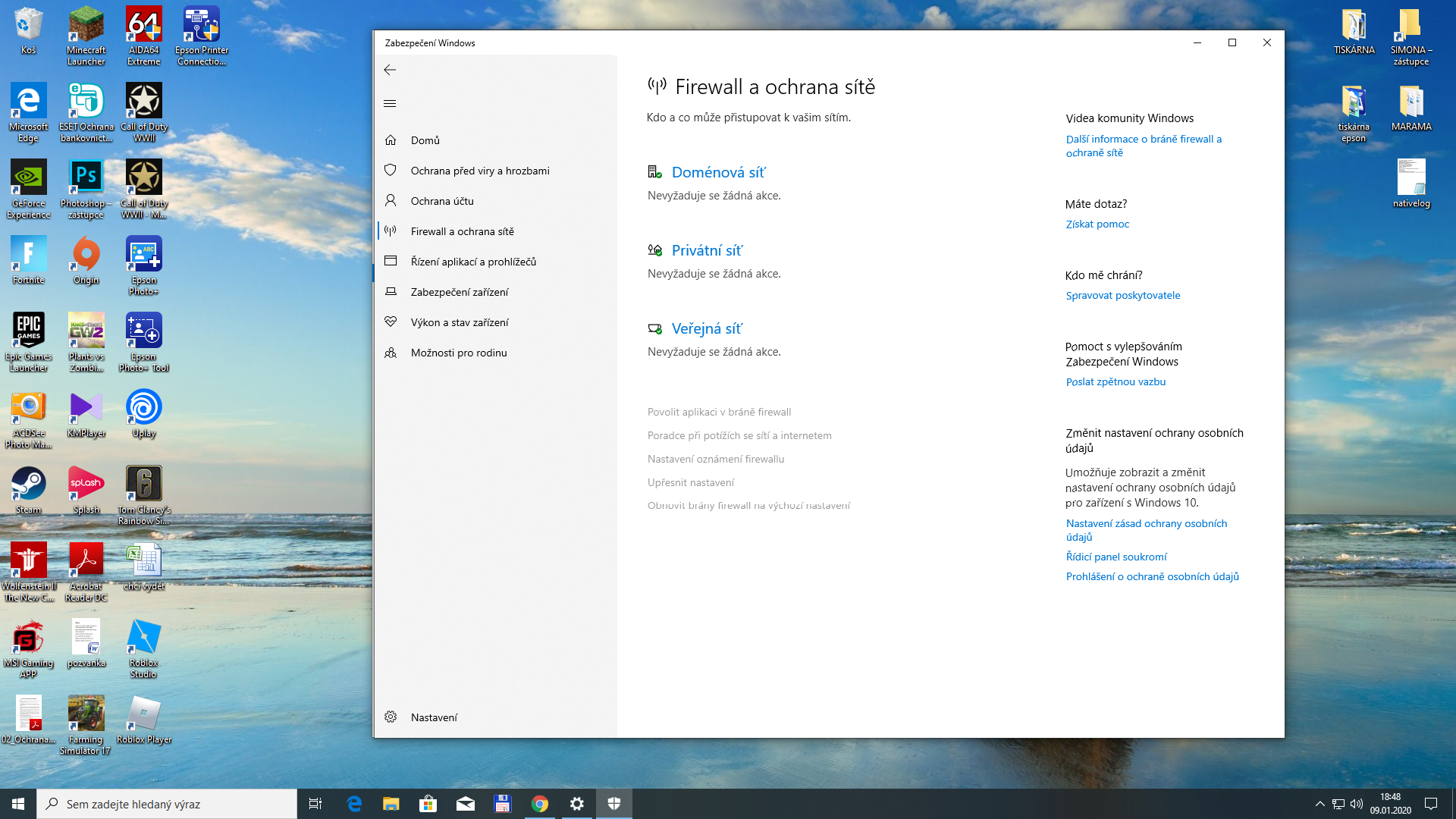Expand hidden system tray icons
1456x819 pixels.
(1319, 804)
